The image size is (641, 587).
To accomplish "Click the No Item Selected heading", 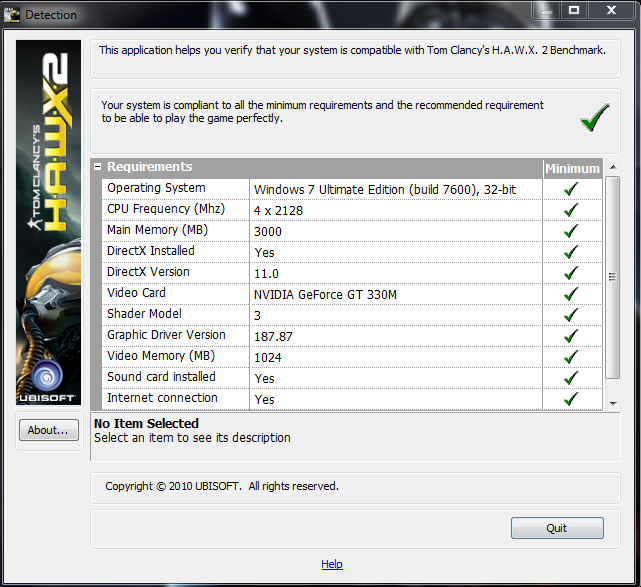I will click(x=146, y=423).
